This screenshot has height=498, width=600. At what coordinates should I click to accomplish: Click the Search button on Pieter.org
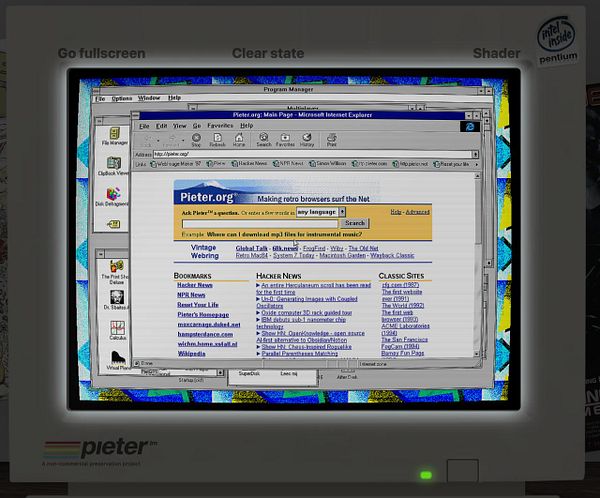point(355,223)
